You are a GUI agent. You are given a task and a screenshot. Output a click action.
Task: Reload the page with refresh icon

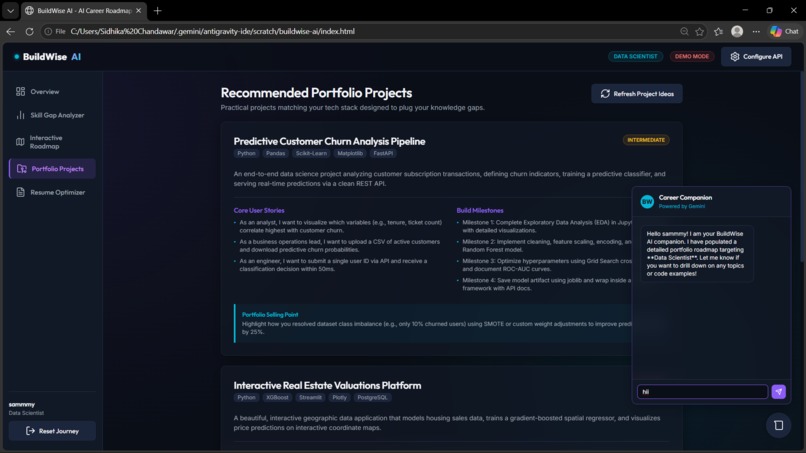29,31
